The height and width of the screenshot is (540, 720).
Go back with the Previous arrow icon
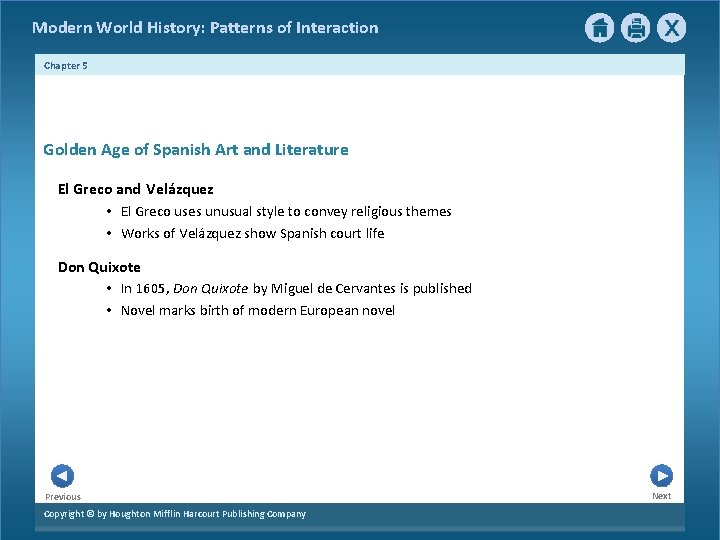point(62,476)
